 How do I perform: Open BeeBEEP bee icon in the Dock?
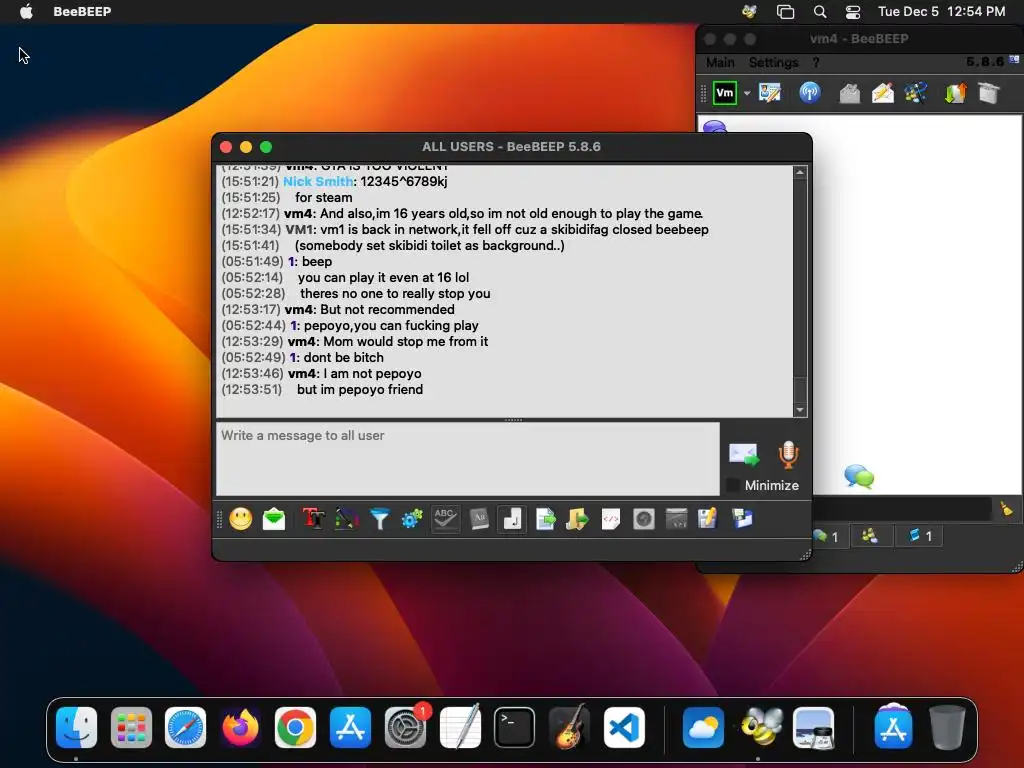coord(759,727)
